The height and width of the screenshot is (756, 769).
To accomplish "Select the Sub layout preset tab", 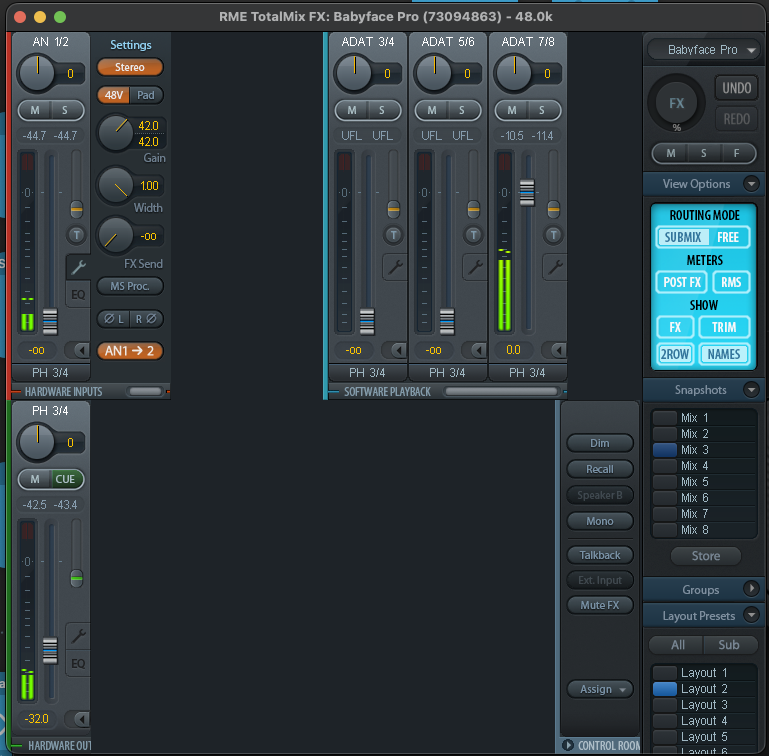I will pyautogui.click(x=729, y=645).
